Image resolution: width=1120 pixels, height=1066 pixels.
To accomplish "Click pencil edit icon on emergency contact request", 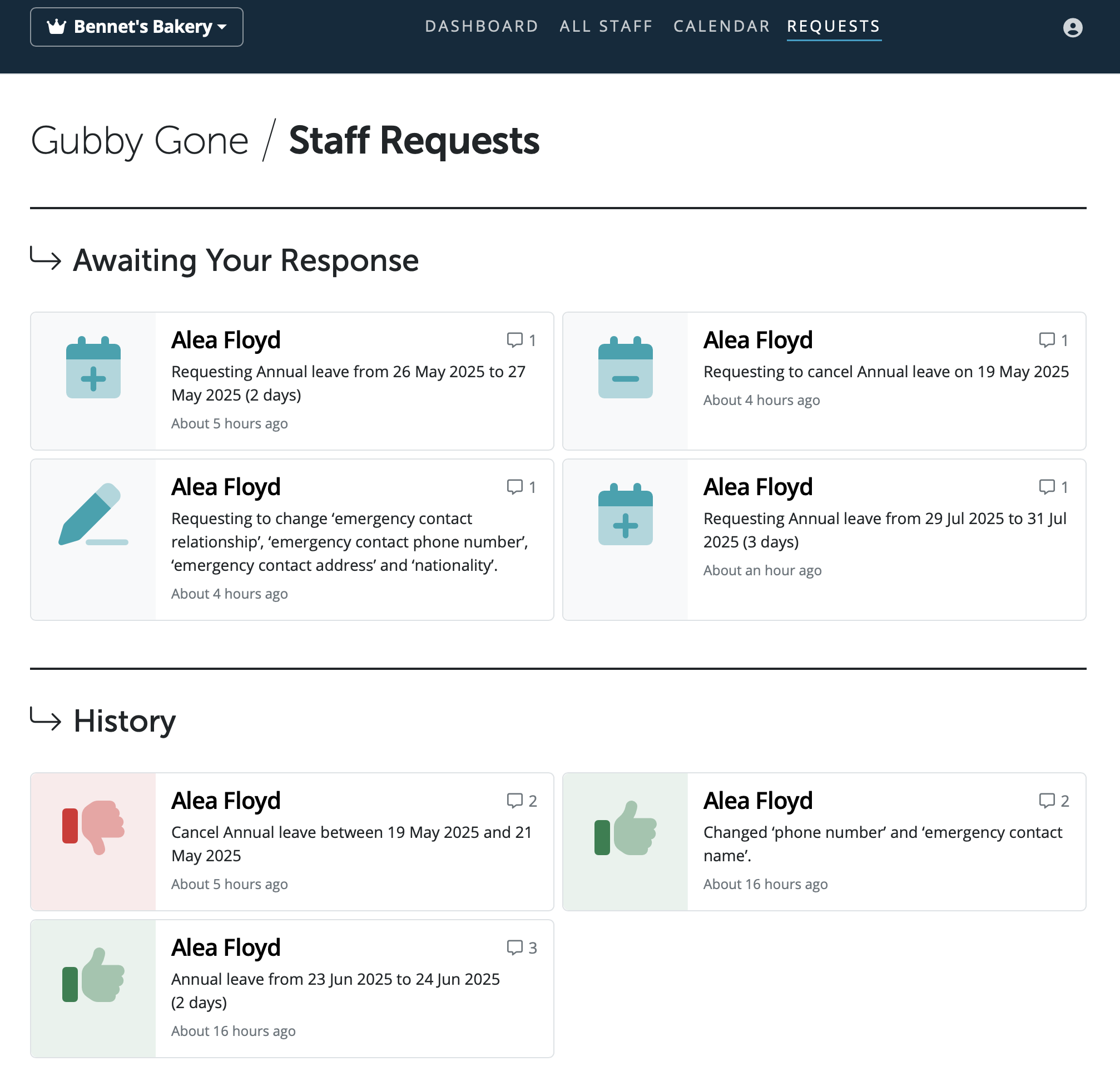I will click(93, 514).
